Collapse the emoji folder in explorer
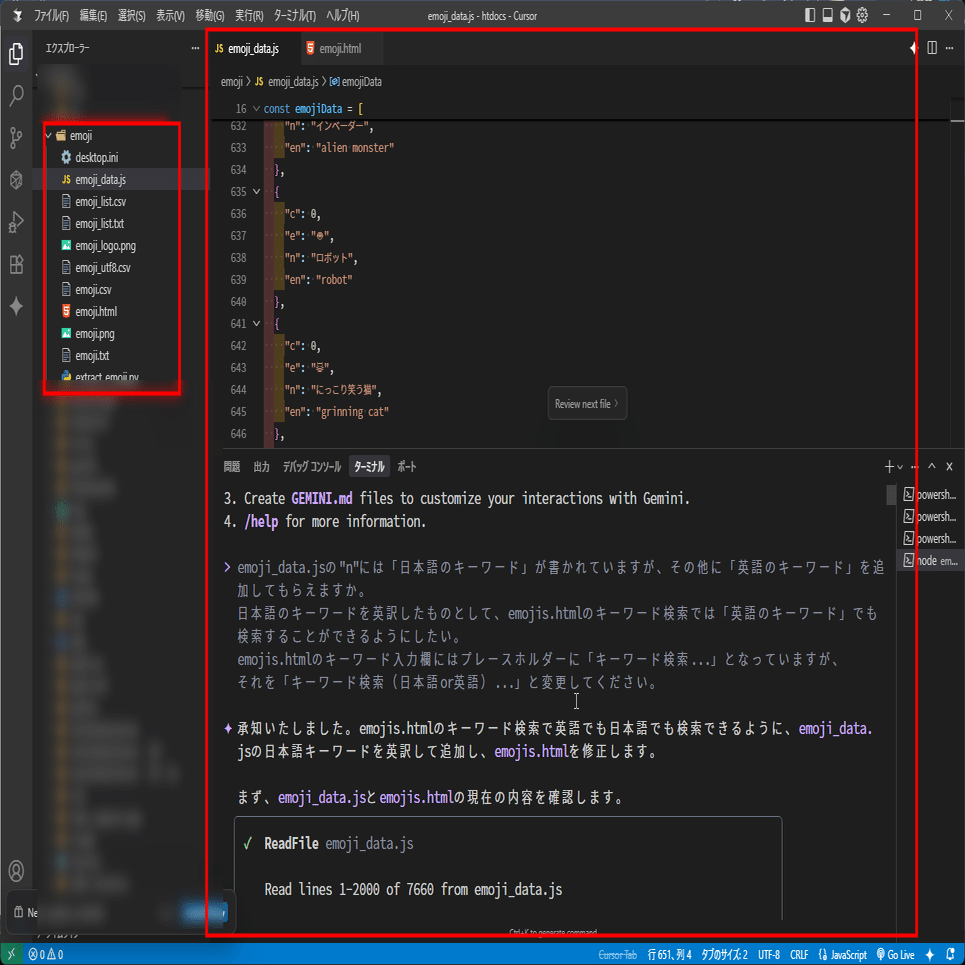Screen dimensions: 965x965 pyautogui.click(x=49, y=135)
